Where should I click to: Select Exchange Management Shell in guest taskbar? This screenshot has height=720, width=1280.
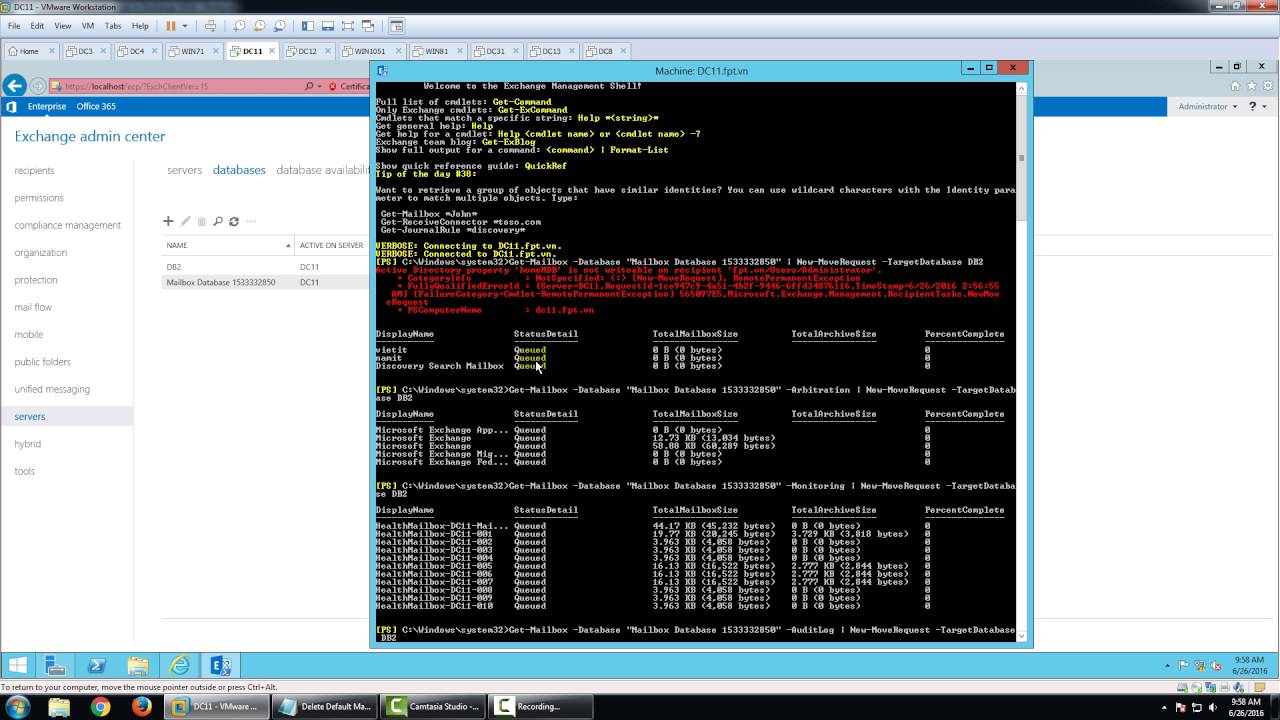coord(220,665)
